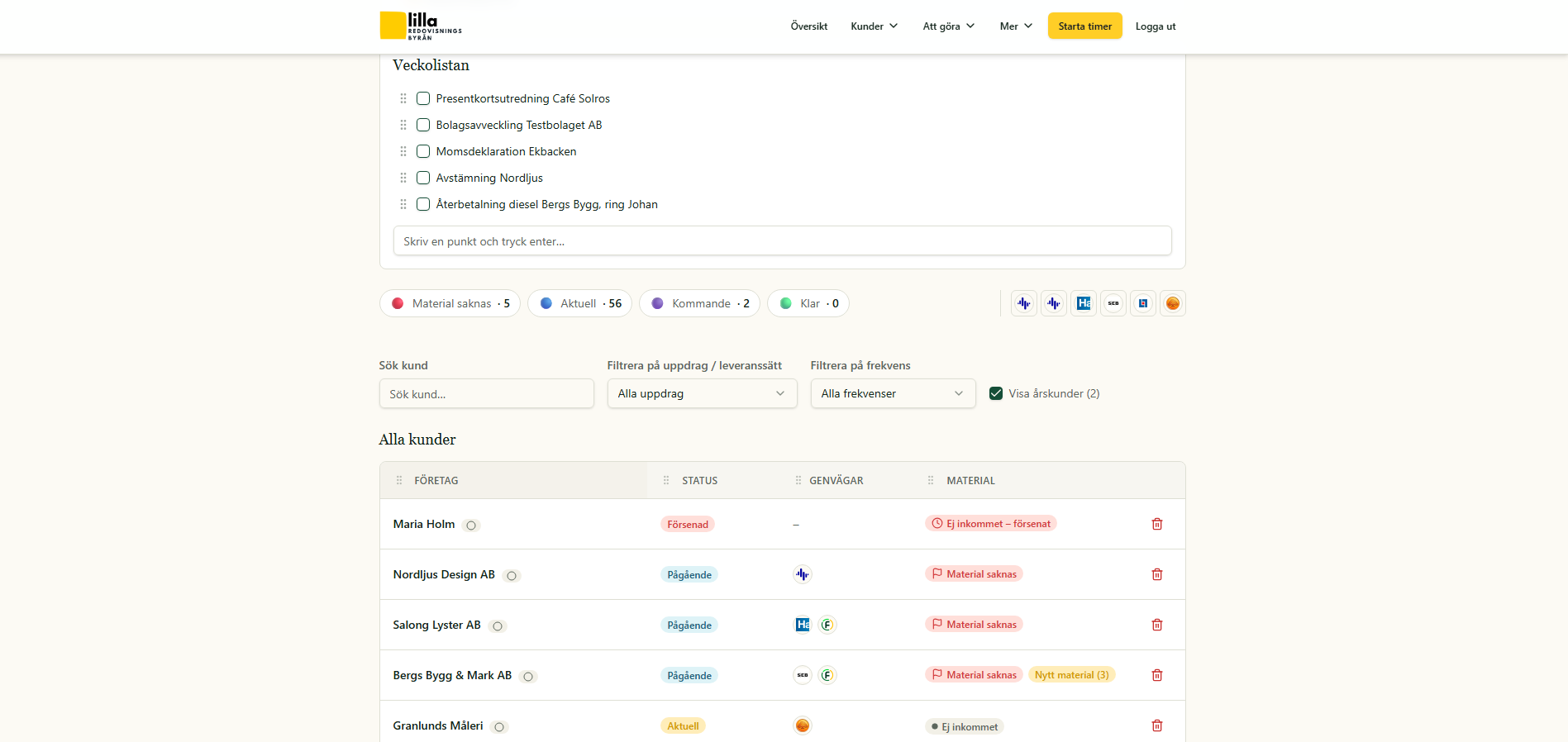This screenshot has width=1568, height=742.
Task: Open Länsförsäkringar blue square shortcut in toolbar
Action: 1143,303
